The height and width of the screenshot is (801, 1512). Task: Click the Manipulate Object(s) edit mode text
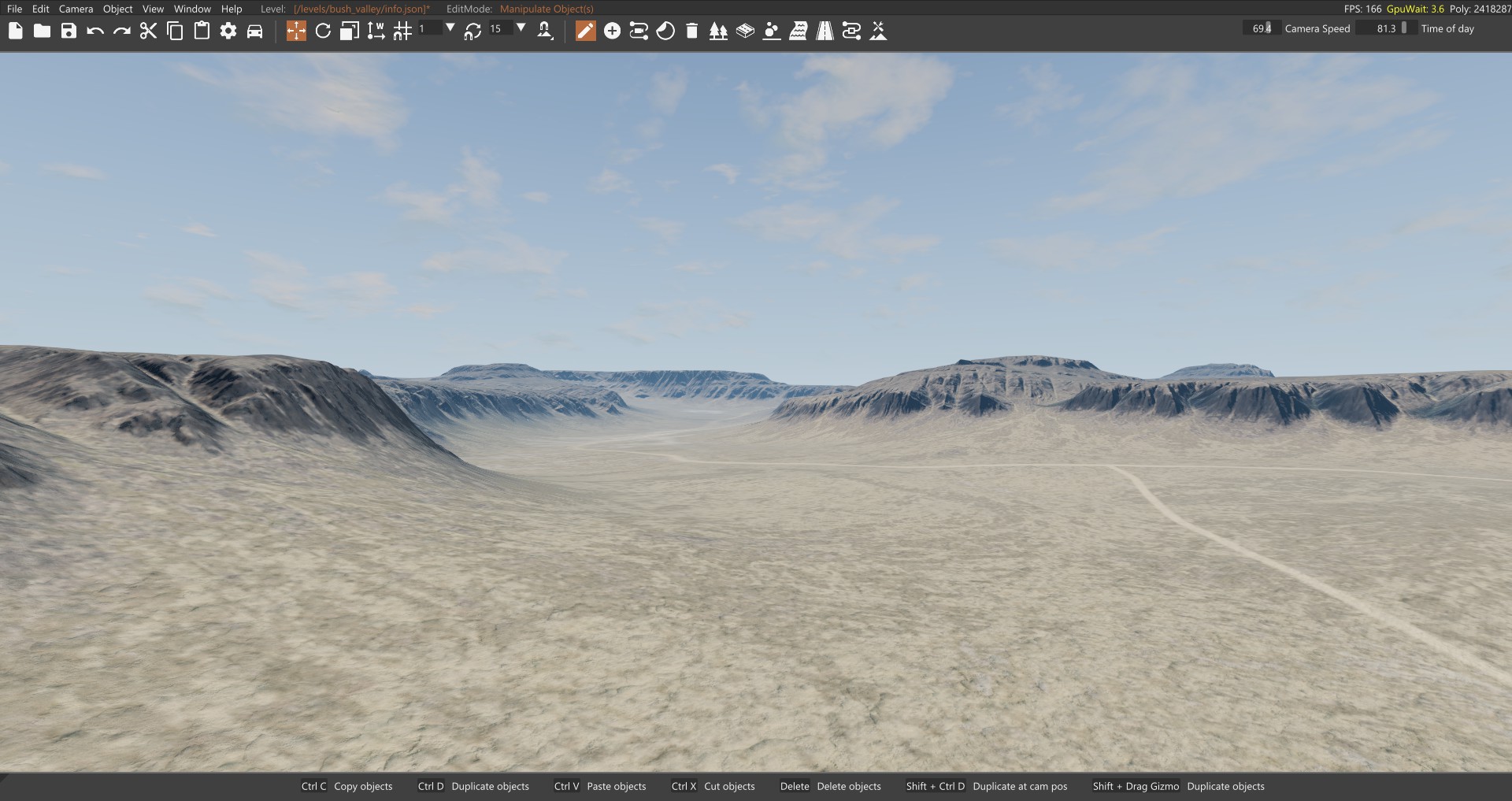[x=547, y=9]
